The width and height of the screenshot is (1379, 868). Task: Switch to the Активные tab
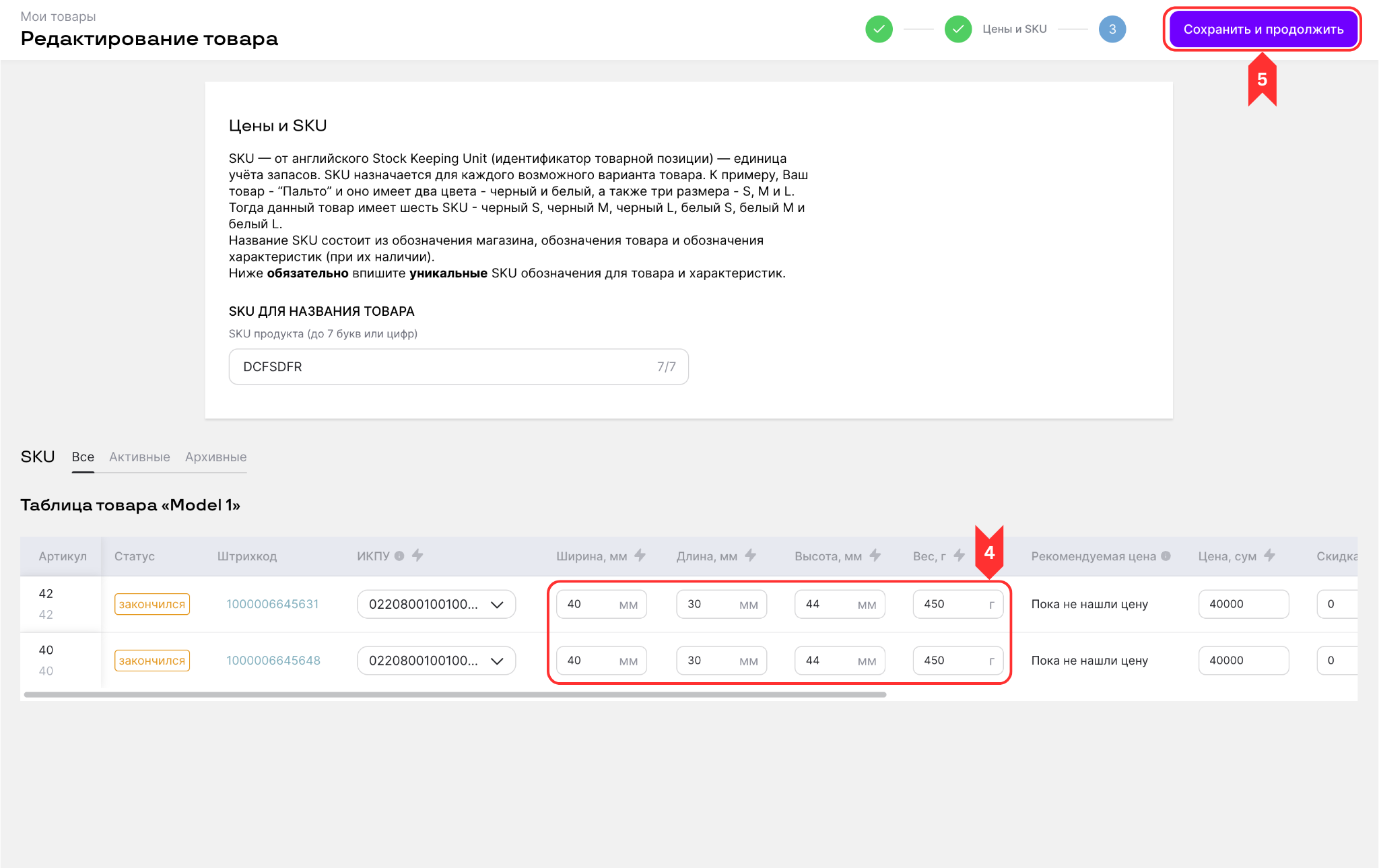pyautogui.click(x=139, y=457)
